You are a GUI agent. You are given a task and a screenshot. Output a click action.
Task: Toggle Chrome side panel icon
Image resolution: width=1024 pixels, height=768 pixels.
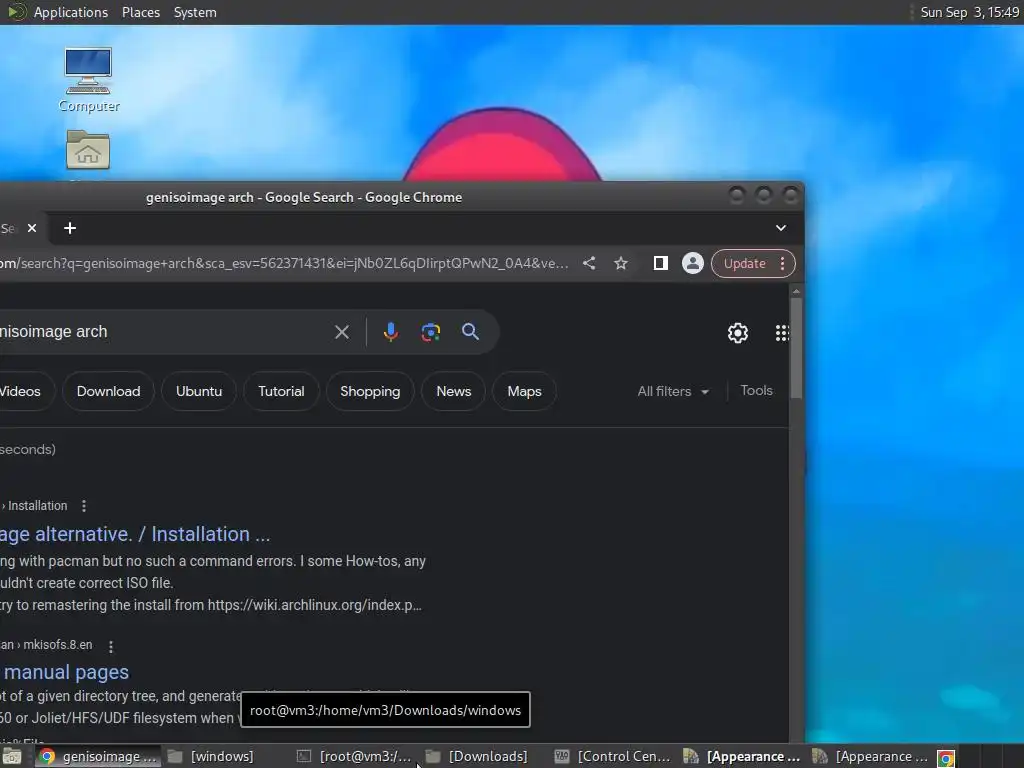pos(660,263)
